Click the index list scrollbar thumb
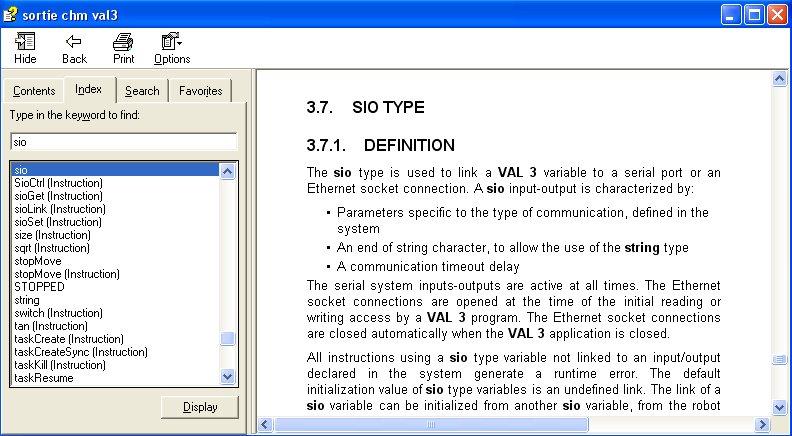Viewport: 792px width, 436px height. 227,338
